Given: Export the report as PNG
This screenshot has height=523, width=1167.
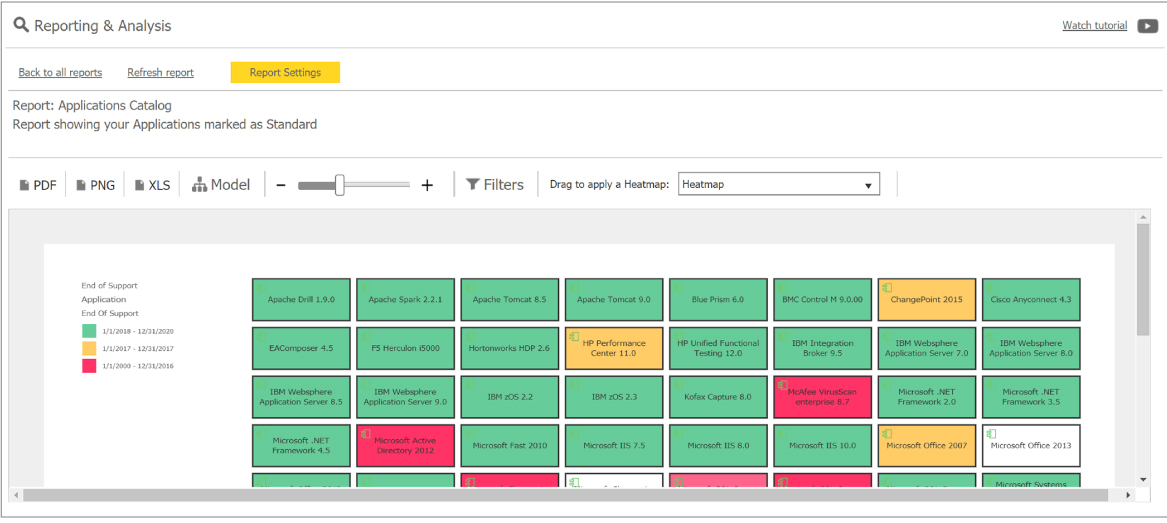Looking at the screenshot, I should point(95,185).
